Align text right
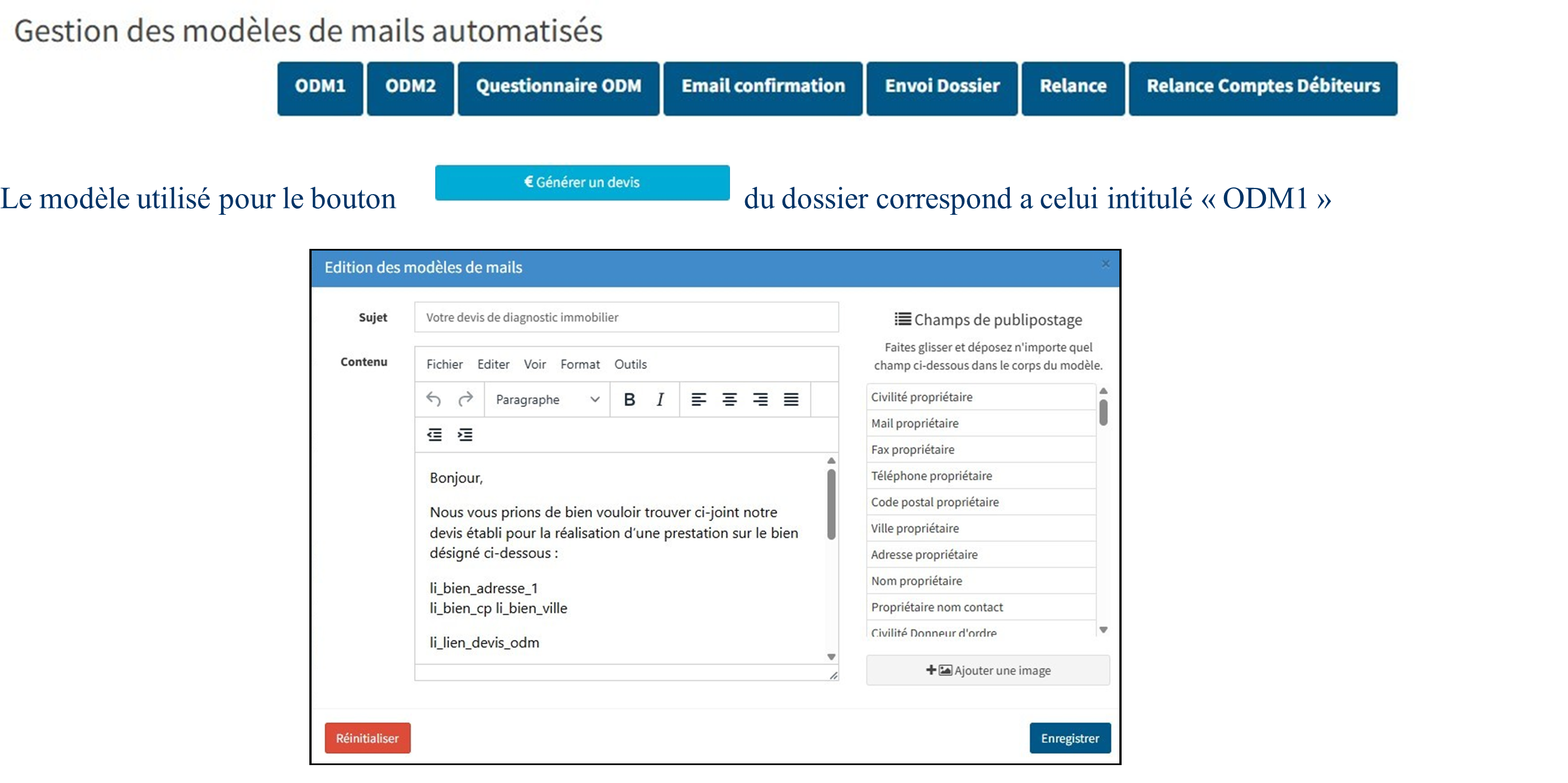Viewport: 1568px width, 783px height. click(x=760, y=399)
